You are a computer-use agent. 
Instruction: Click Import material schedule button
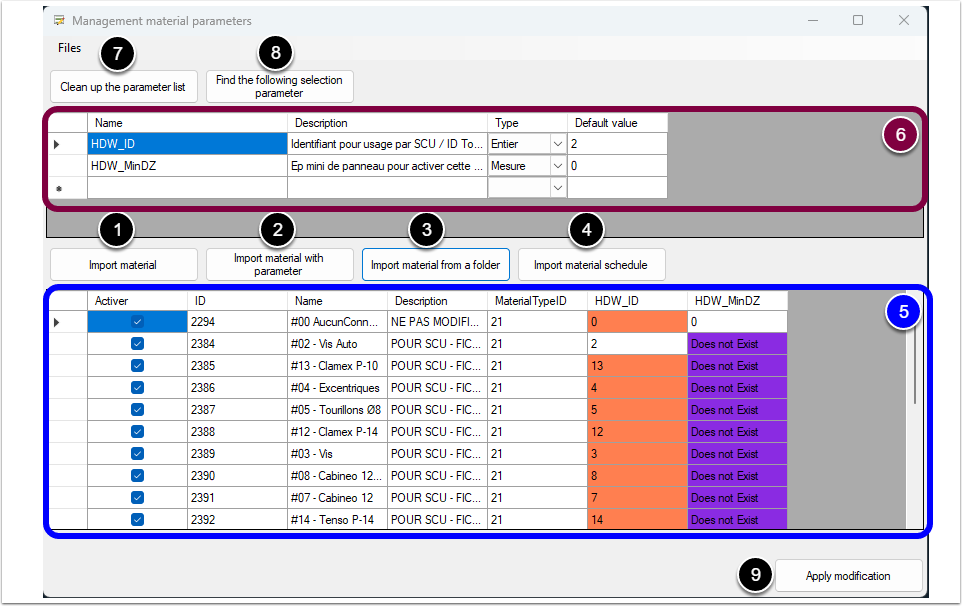(591, 265)
